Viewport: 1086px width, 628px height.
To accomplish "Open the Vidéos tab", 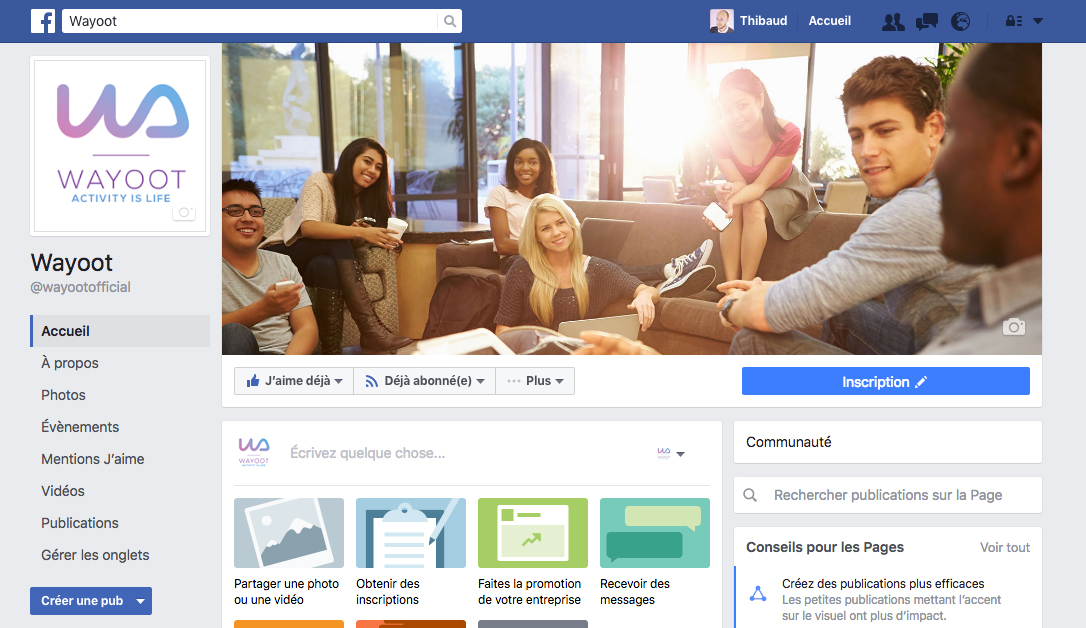I will pyautogui.click(x=62, y=491).
